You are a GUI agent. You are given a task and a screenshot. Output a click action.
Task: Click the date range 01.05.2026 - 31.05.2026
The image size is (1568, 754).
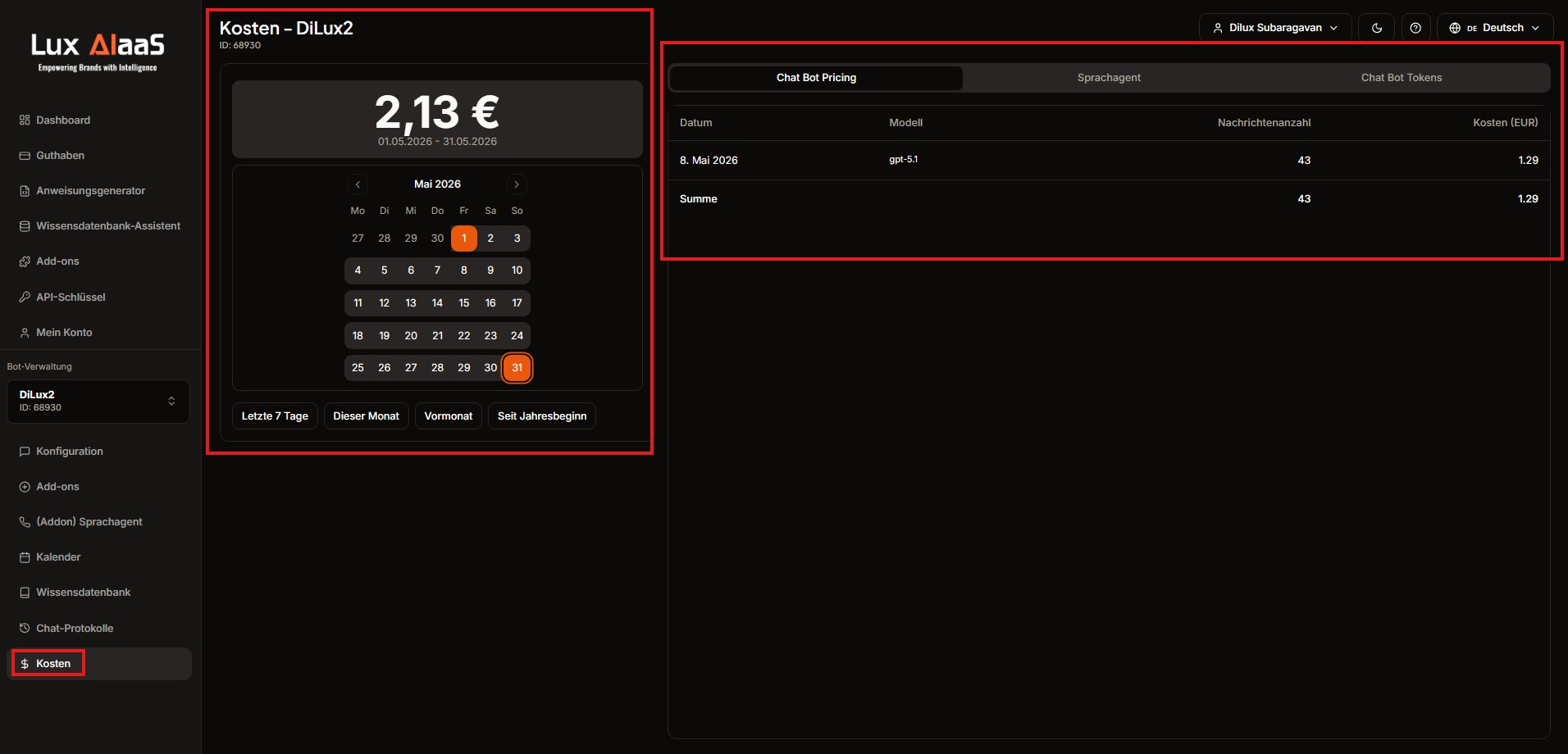coord(437,142)
